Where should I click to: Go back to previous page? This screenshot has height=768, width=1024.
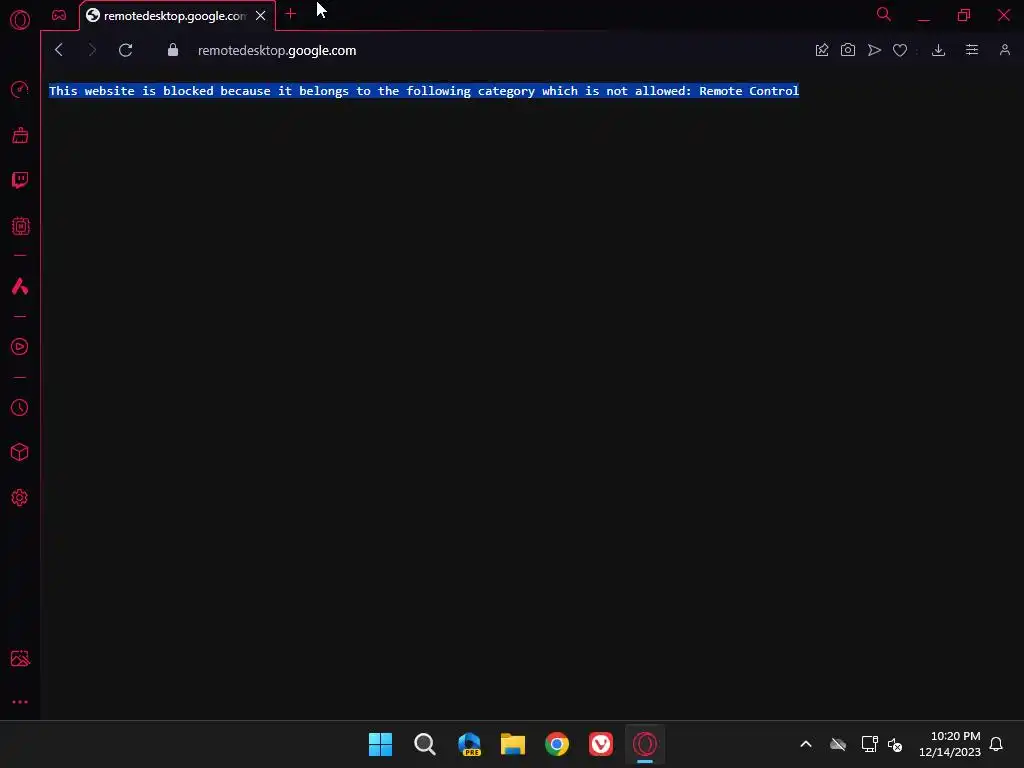click(59, 50)
